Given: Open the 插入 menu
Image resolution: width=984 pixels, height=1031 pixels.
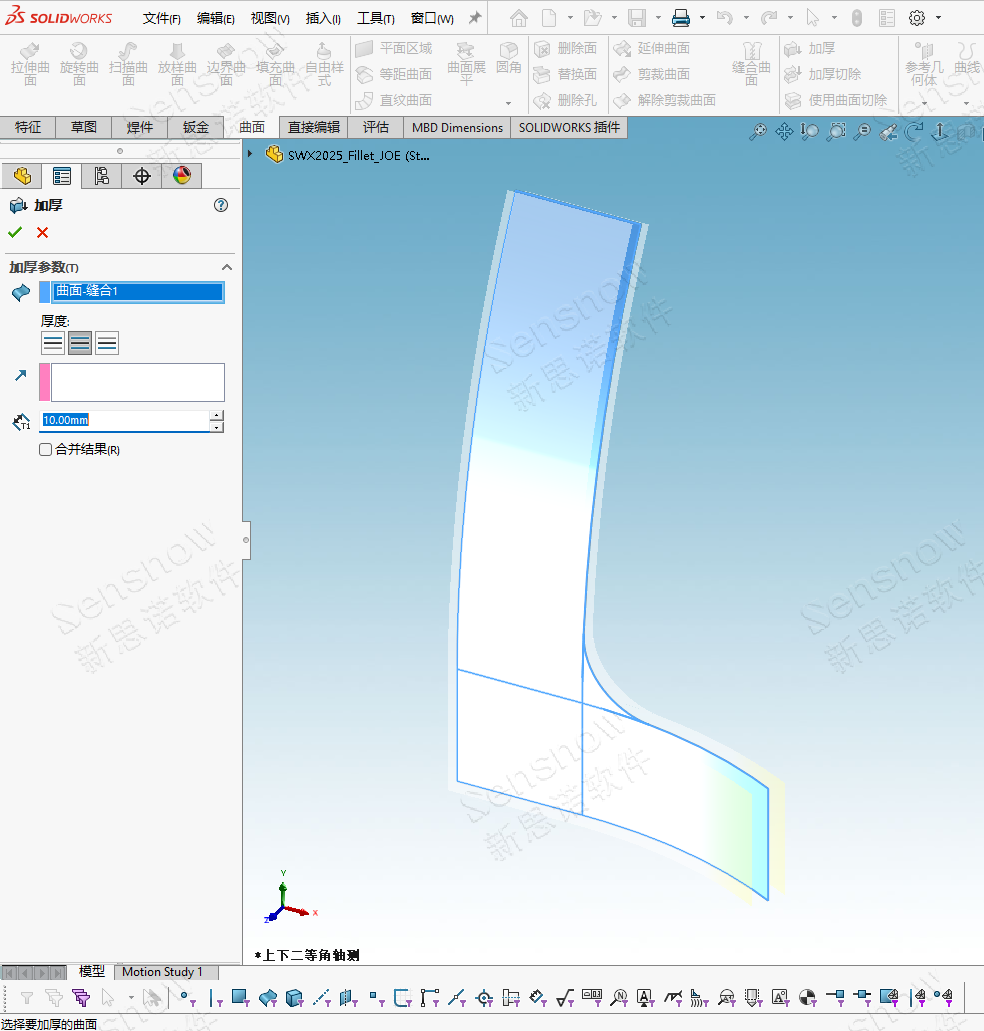Looking at the screenshot, I should coord(322,18).
